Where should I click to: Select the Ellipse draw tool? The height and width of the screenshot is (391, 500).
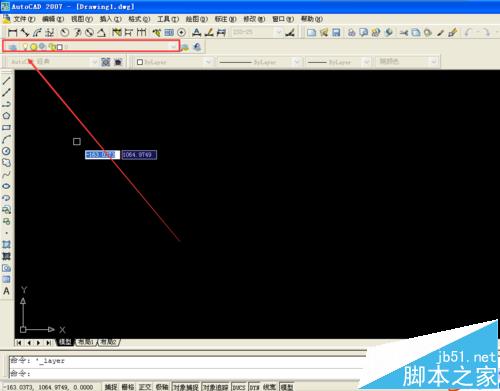click(6, 186)
